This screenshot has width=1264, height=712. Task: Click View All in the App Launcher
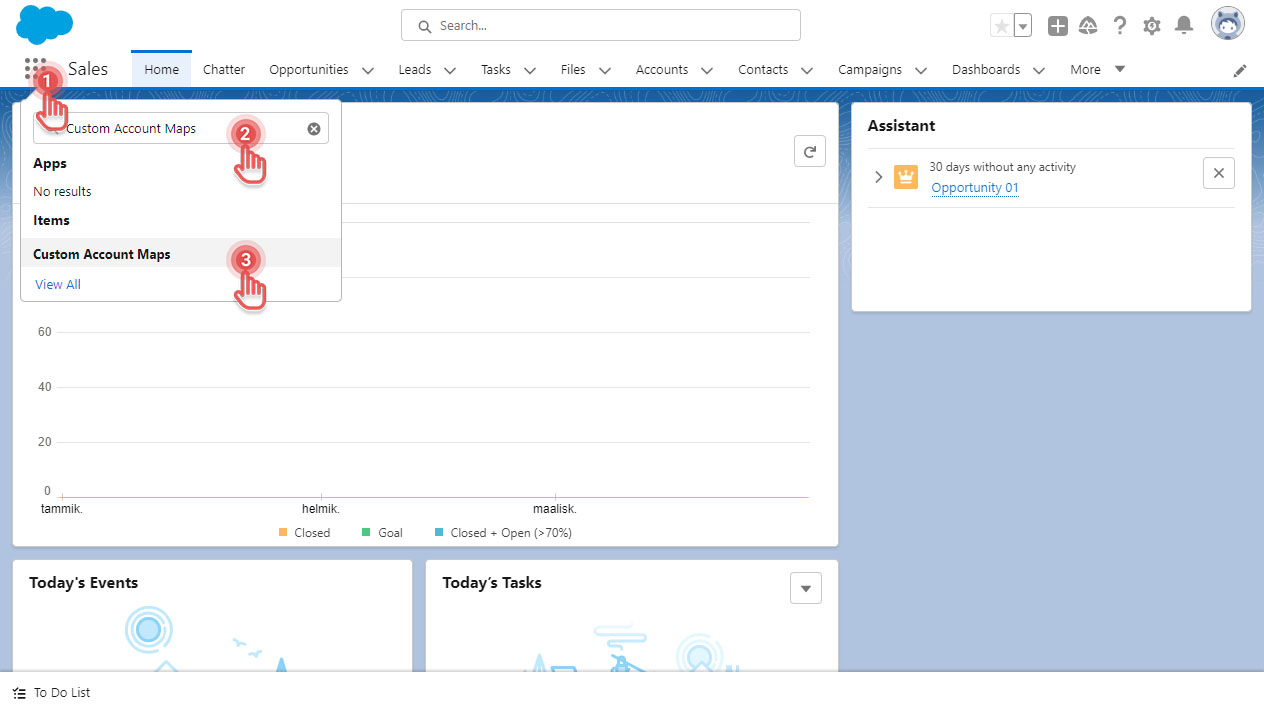coord(57,284)
